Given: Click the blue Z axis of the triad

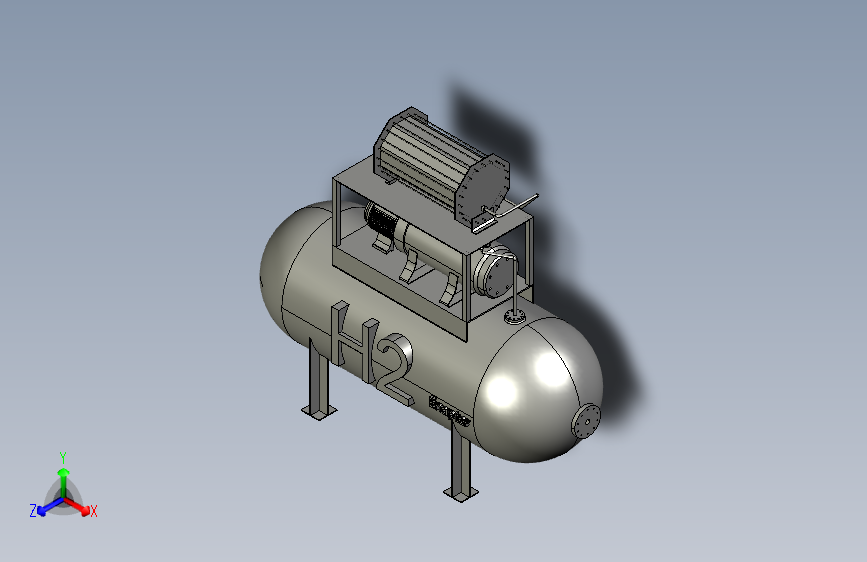Looking at the screenshot, I should pyautogui.click(x=50, y=506).
